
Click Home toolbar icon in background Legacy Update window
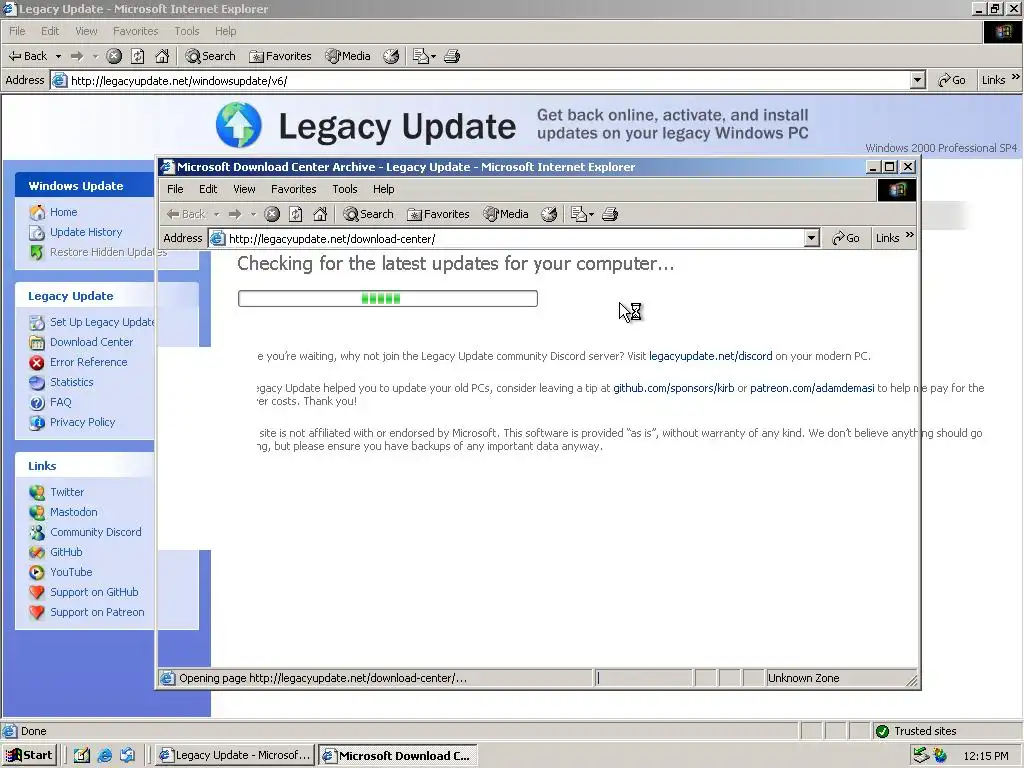coord(162,56)
